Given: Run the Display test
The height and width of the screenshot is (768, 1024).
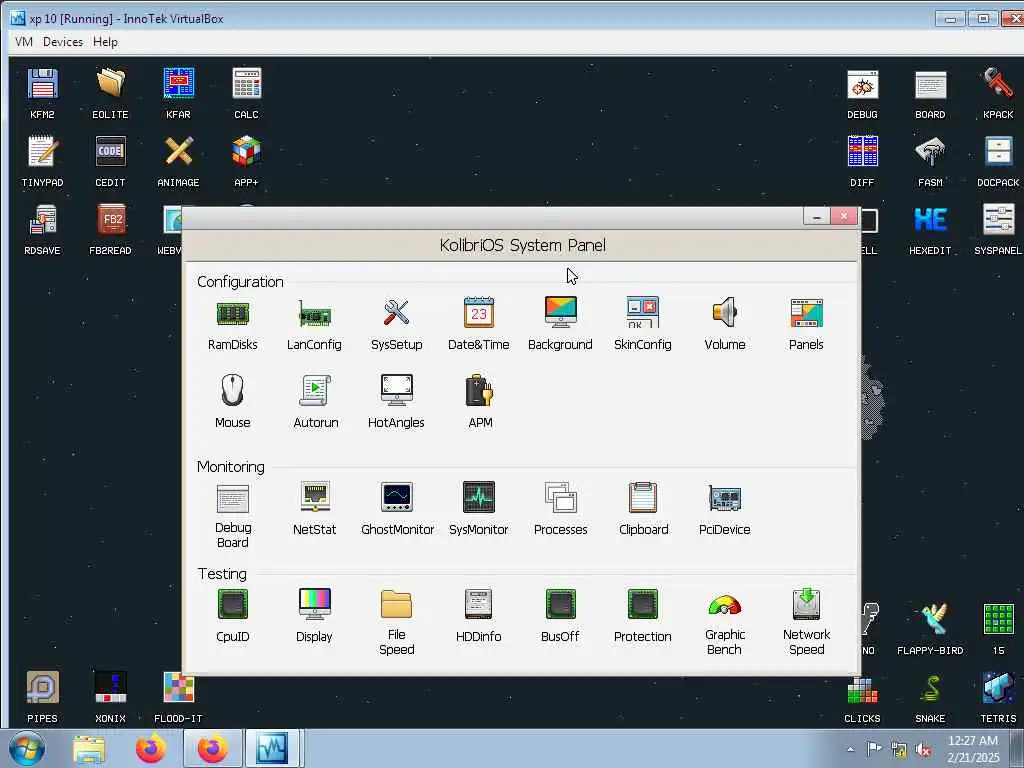Looking at the screenshot, I should (x=314, y=616).
